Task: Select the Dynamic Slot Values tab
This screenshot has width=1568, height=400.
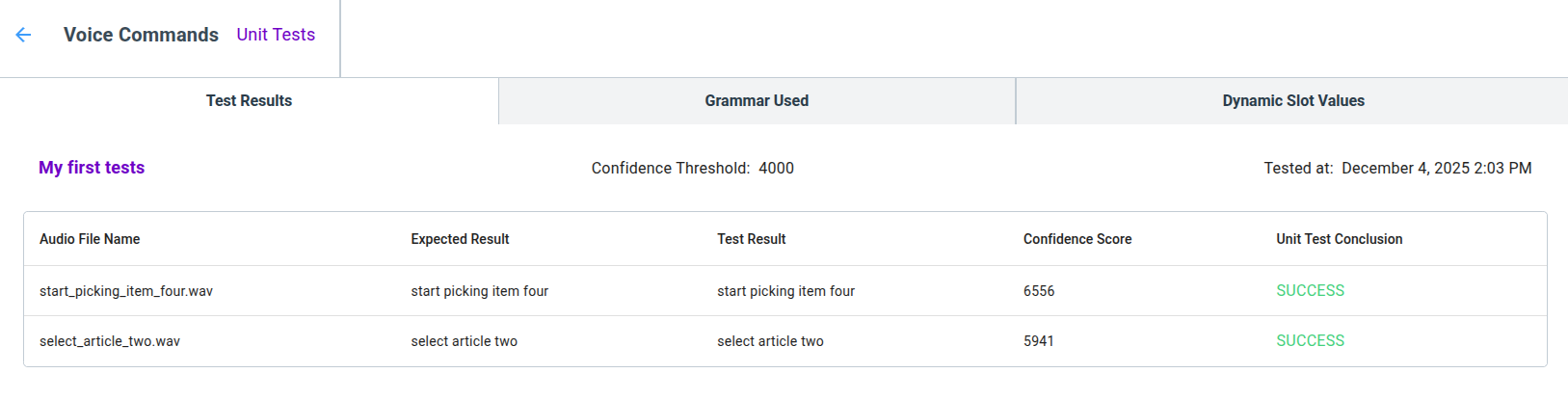Action: click(1292, 101)
